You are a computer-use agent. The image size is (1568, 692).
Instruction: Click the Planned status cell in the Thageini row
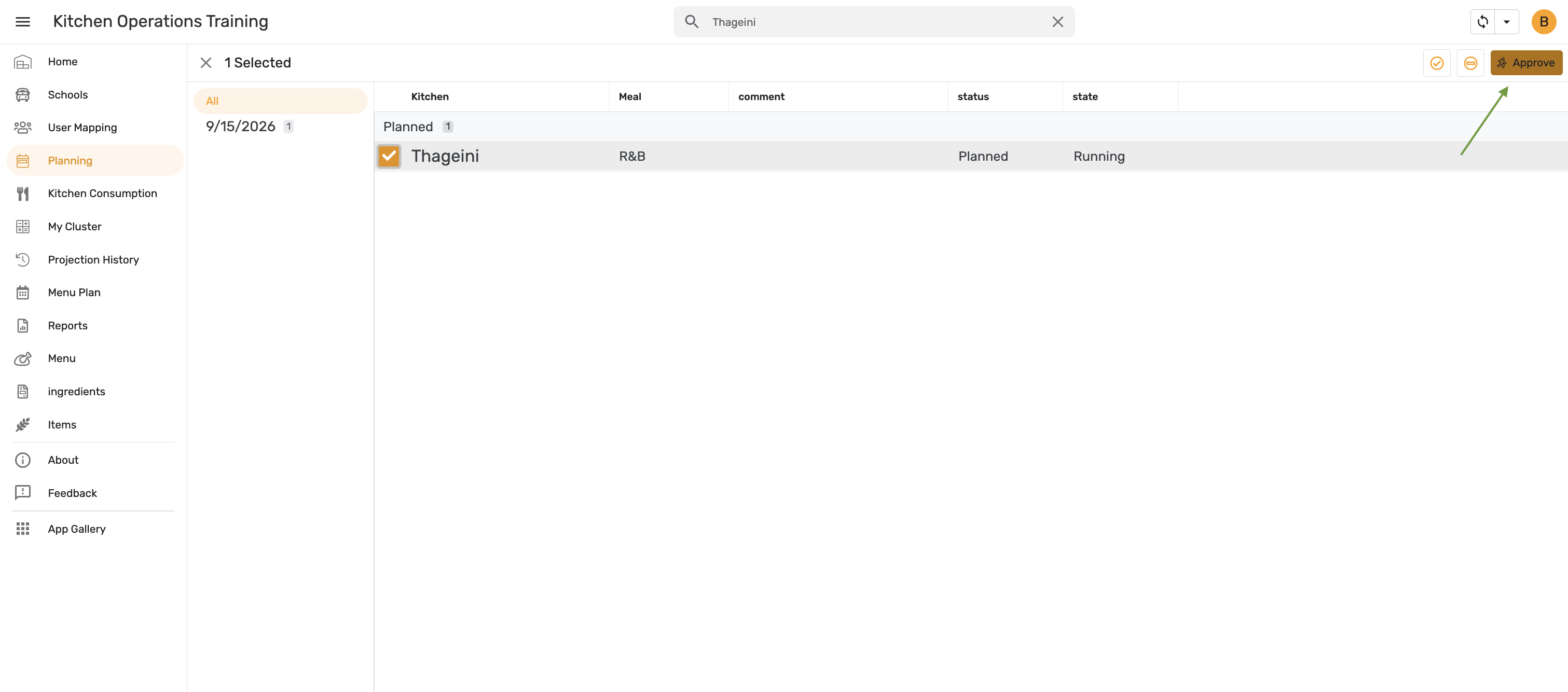click(982, 157)
